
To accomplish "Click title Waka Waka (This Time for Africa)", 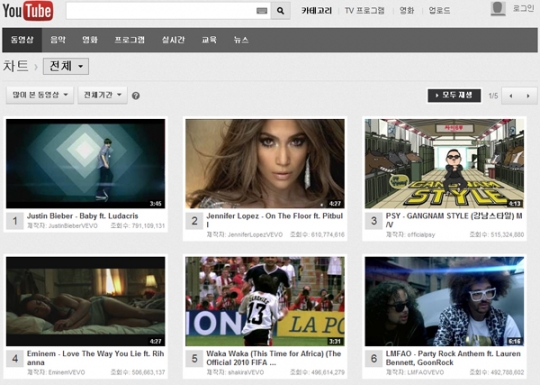I will click(x=274, y=358).
